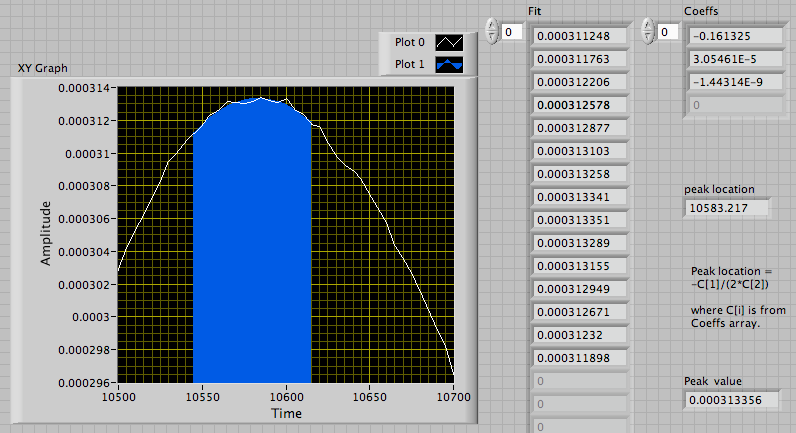The height and width of the screenshot is (433, 796).
Task: Click the Coeffs array label
Action: coord(701,11)
